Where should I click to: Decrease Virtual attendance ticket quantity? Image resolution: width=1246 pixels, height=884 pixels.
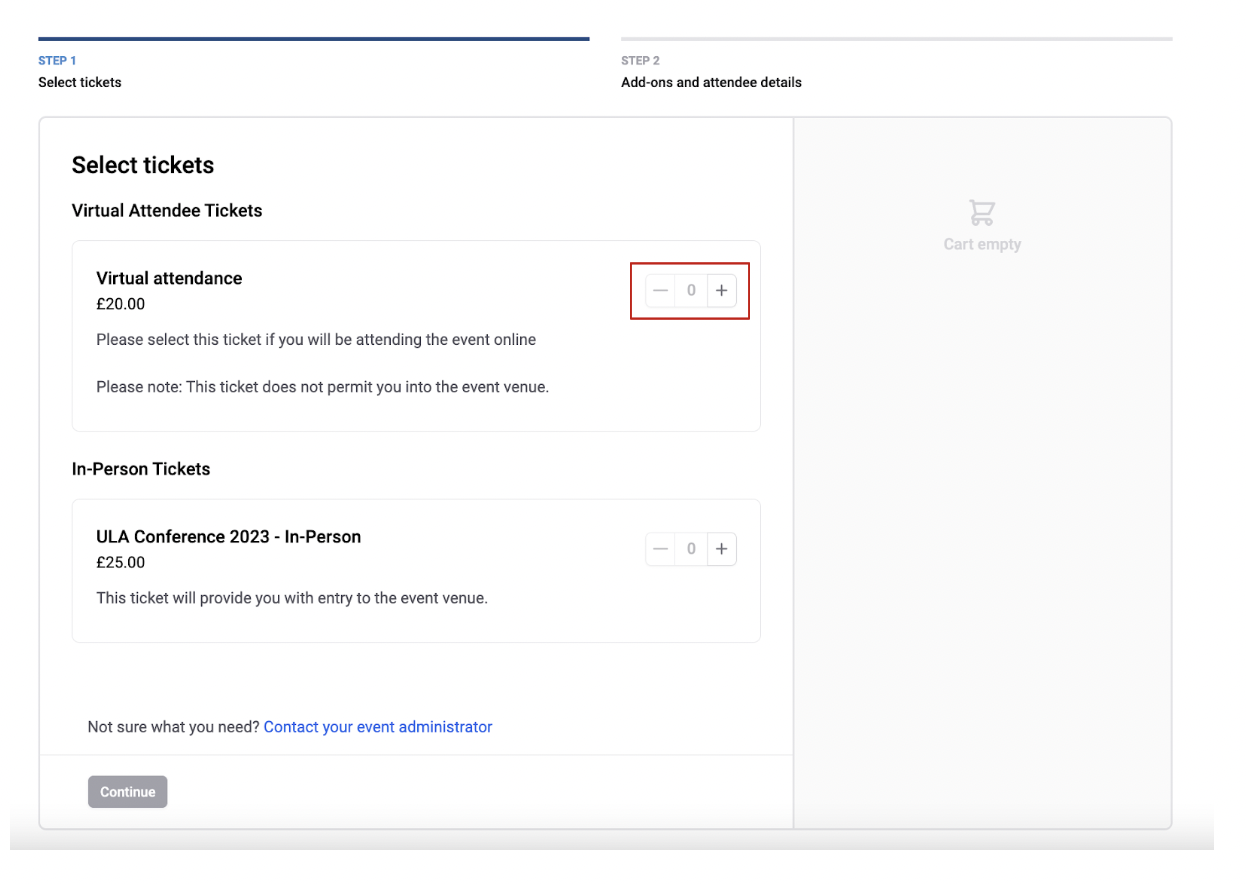(x=660, y=291)
